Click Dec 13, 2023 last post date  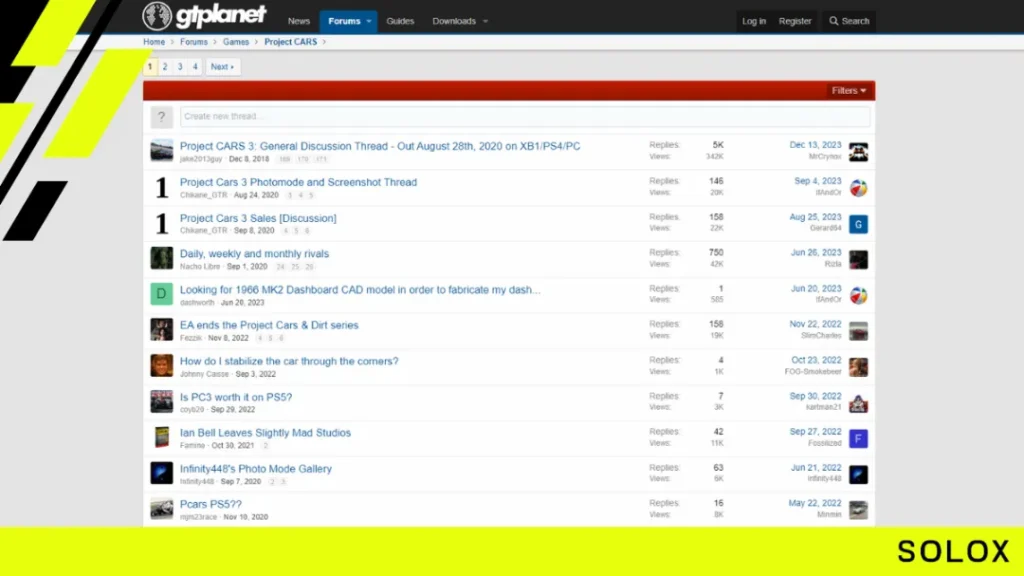[815, 145]
